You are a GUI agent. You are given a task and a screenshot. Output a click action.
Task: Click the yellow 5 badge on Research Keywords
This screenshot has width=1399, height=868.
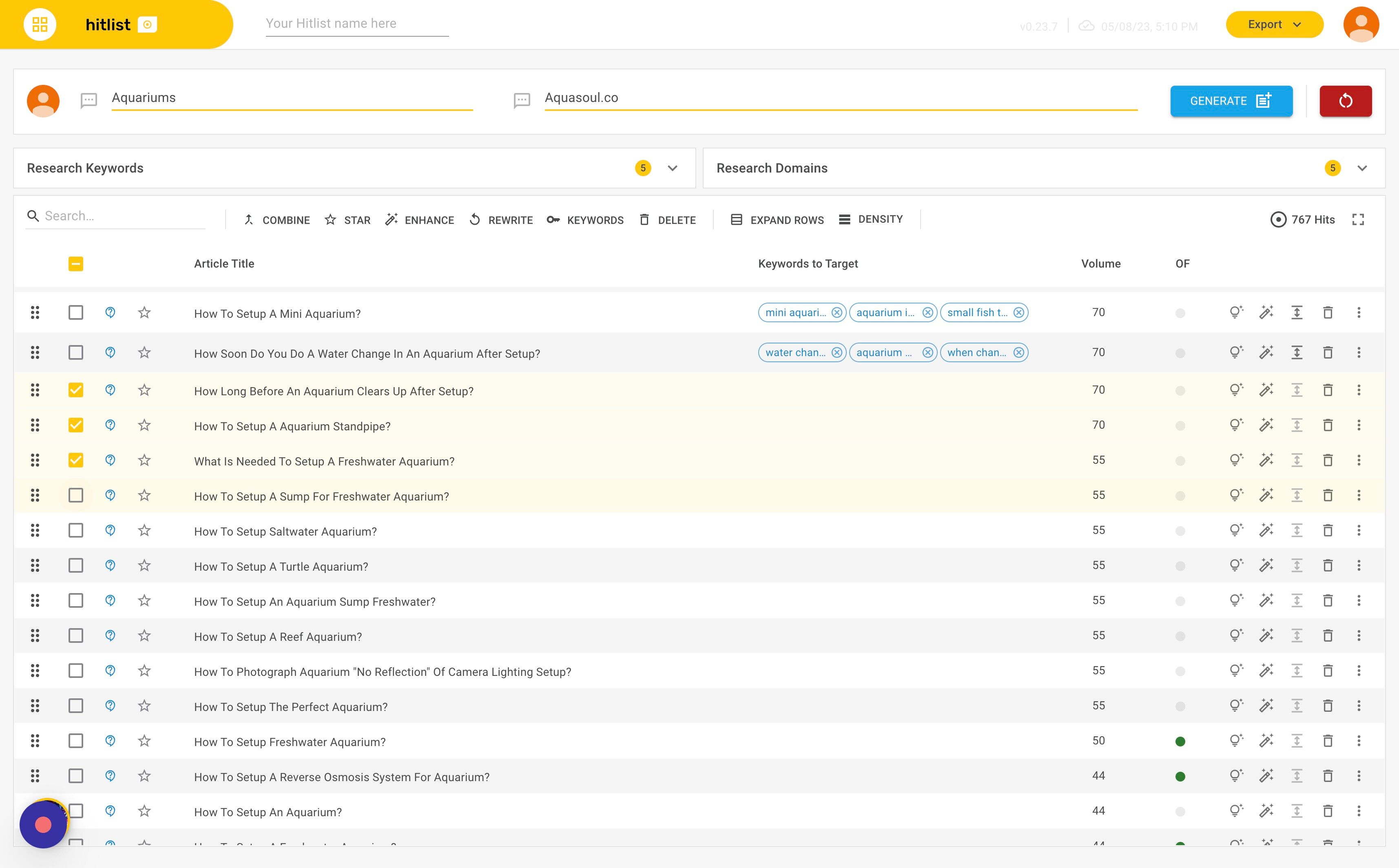[642, 168]
